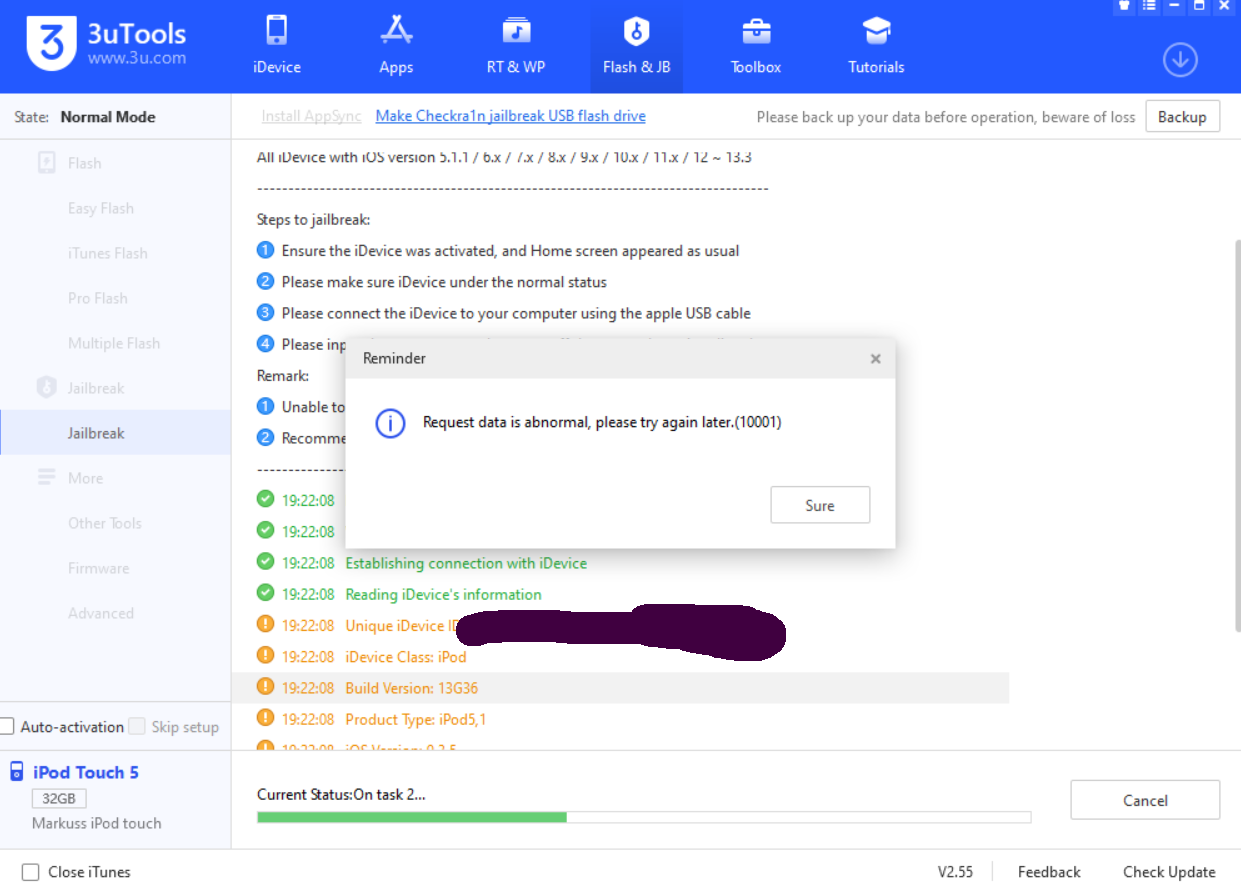Collapse the Jailbreak sidebar group header
The height and width of the screenshot is (892, 1241).
pos(95,388)
